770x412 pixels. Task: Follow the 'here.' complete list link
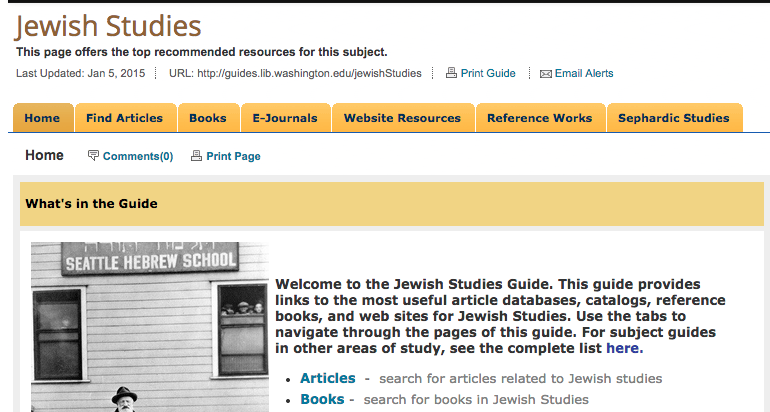624,348
